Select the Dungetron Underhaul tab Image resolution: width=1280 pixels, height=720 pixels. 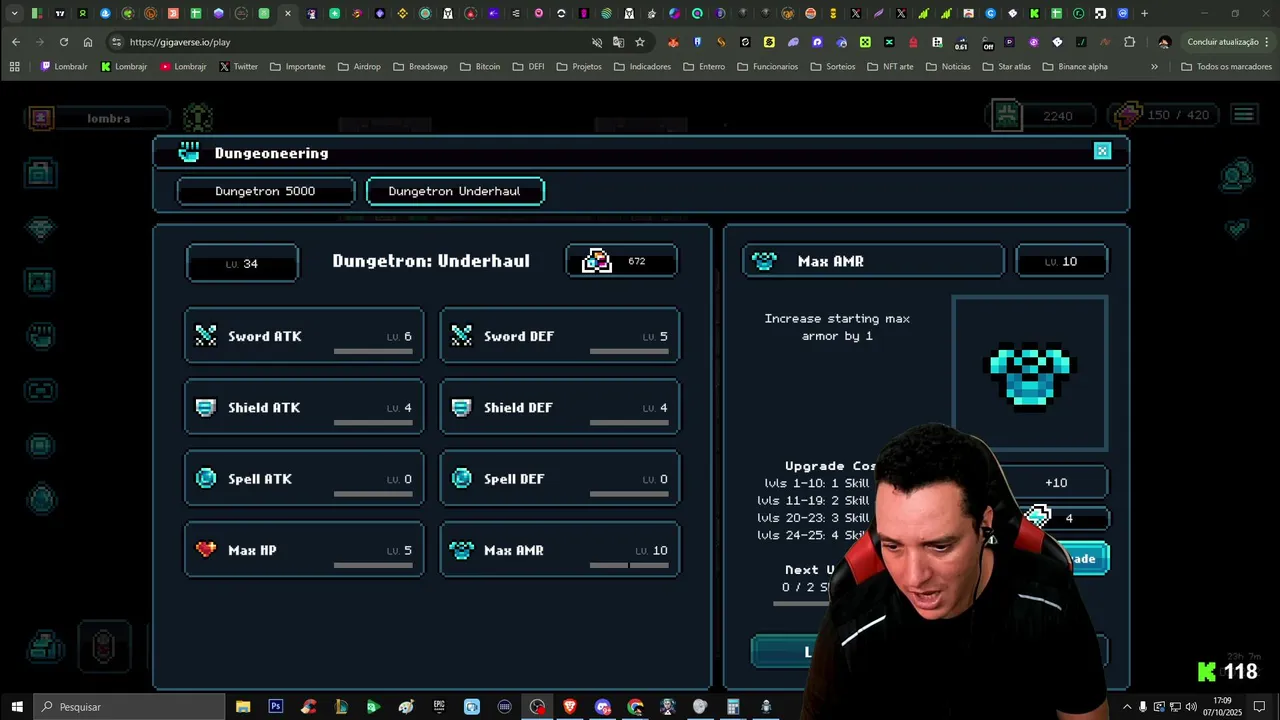(x=455, y=191)
